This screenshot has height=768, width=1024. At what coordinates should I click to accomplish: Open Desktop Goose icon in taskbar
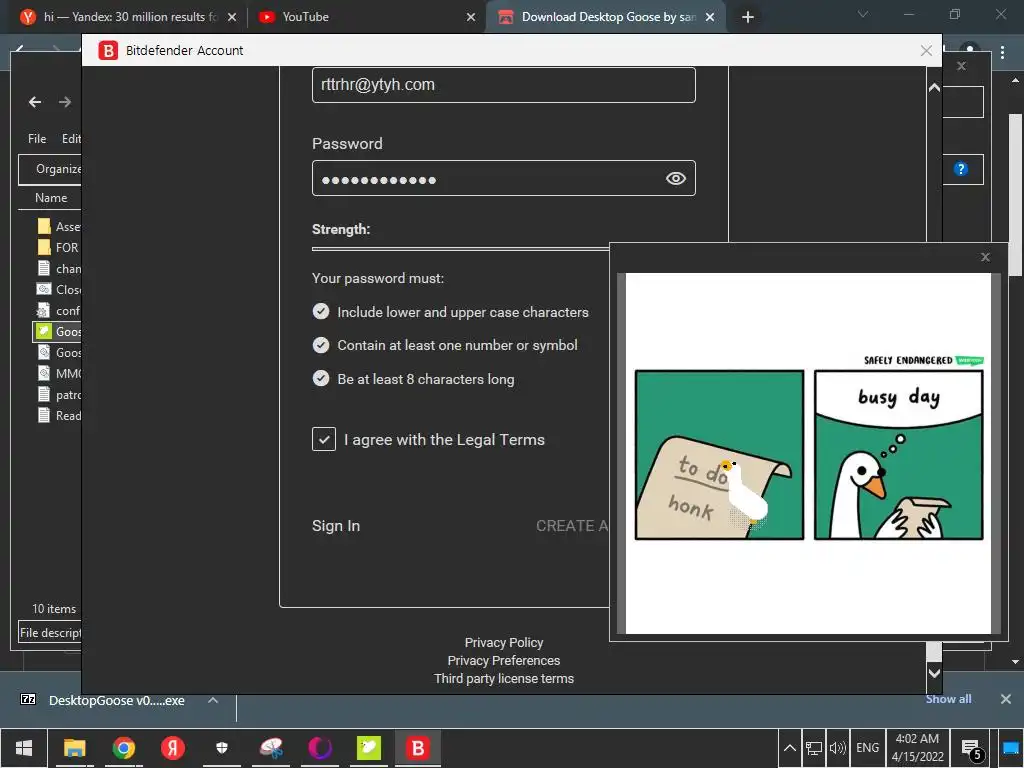pyautogui.click(x=369, y=748)
